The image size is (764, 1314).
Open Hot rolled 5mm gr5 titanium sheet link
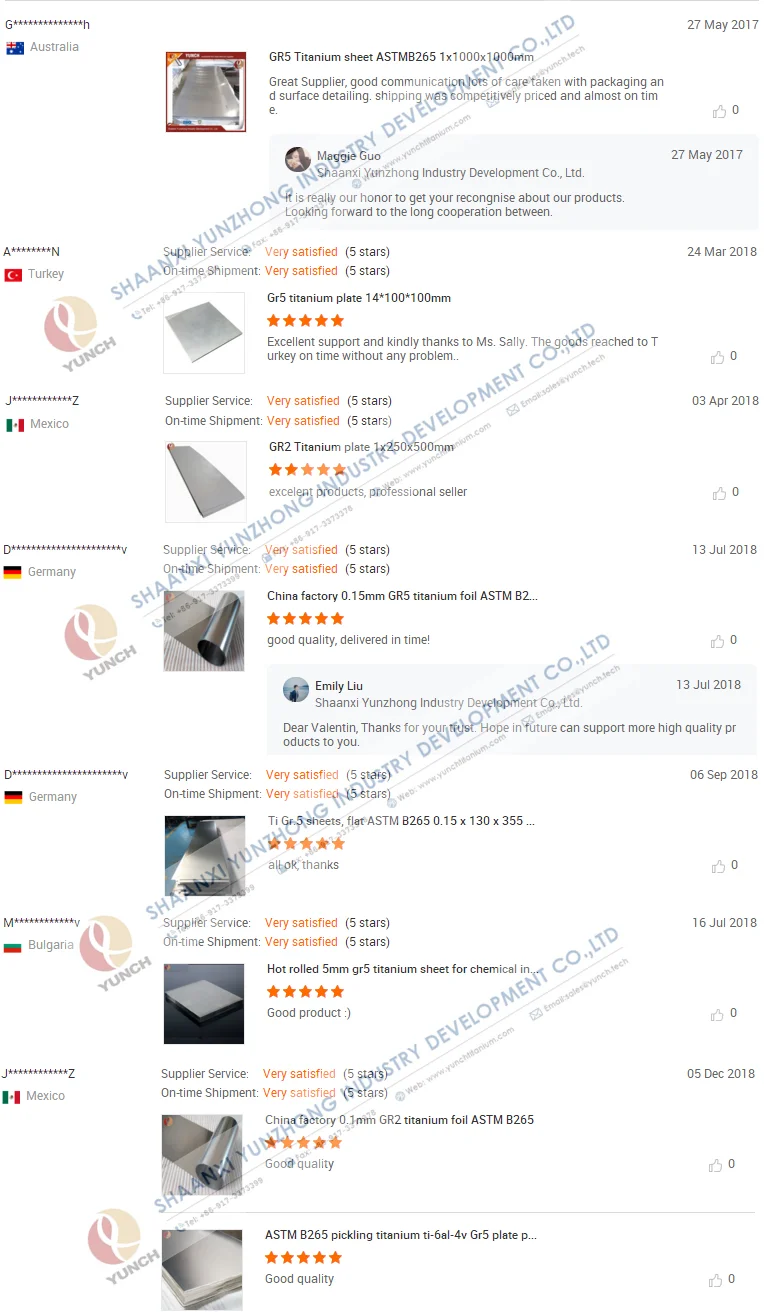[x=405, y=969]
